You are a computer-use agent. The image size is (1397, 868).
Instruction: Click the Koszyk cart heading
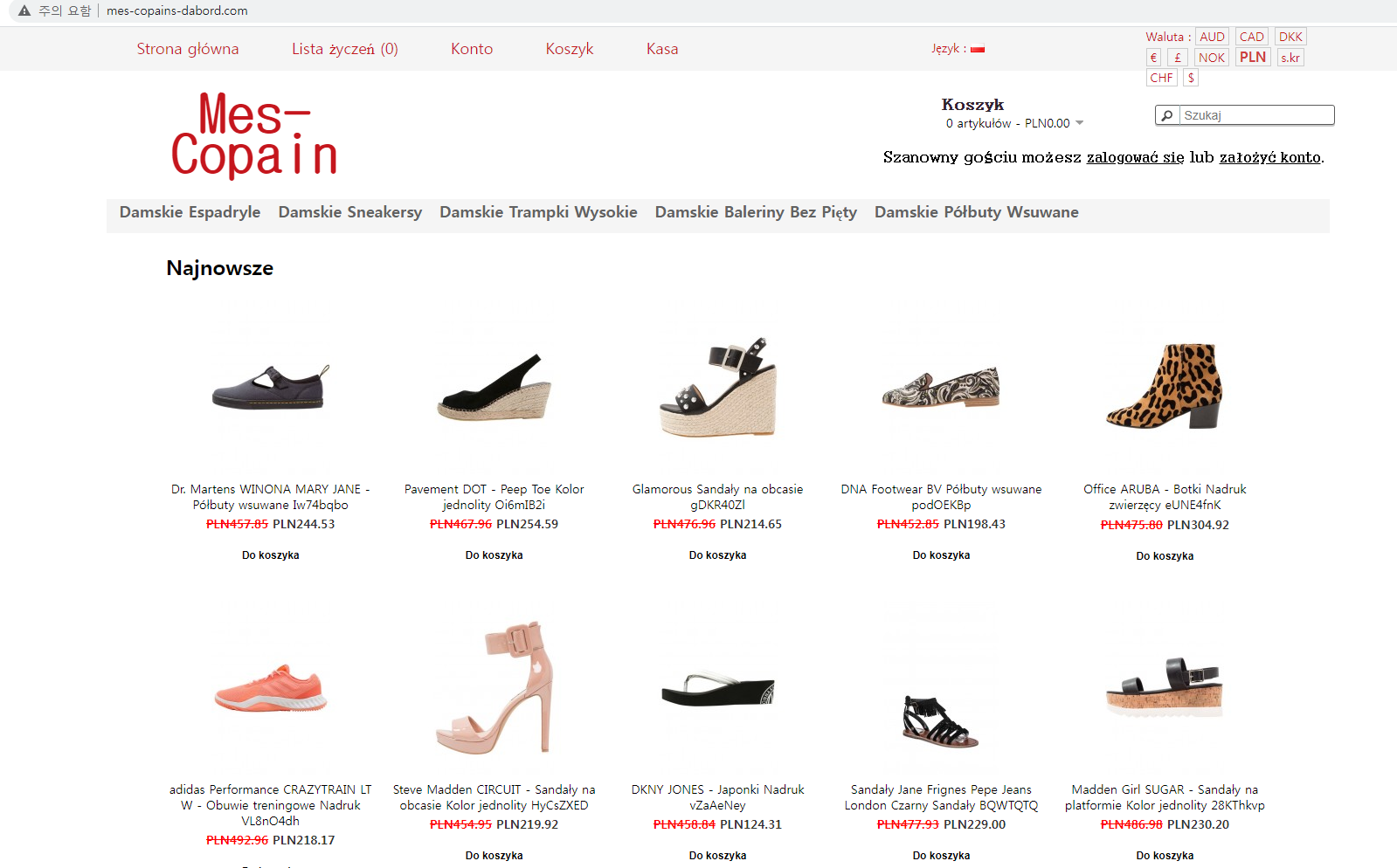(x=972, y=105)
